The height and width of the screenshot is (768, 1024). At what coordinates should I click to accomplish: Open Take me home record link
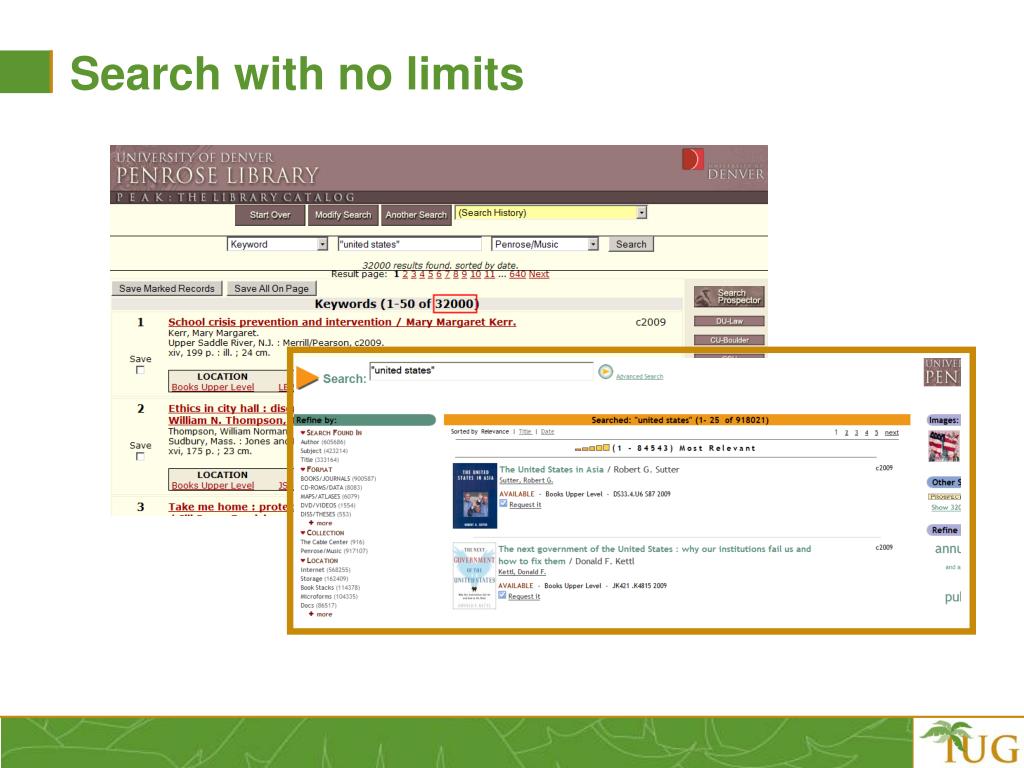click(x=227, y=507)
